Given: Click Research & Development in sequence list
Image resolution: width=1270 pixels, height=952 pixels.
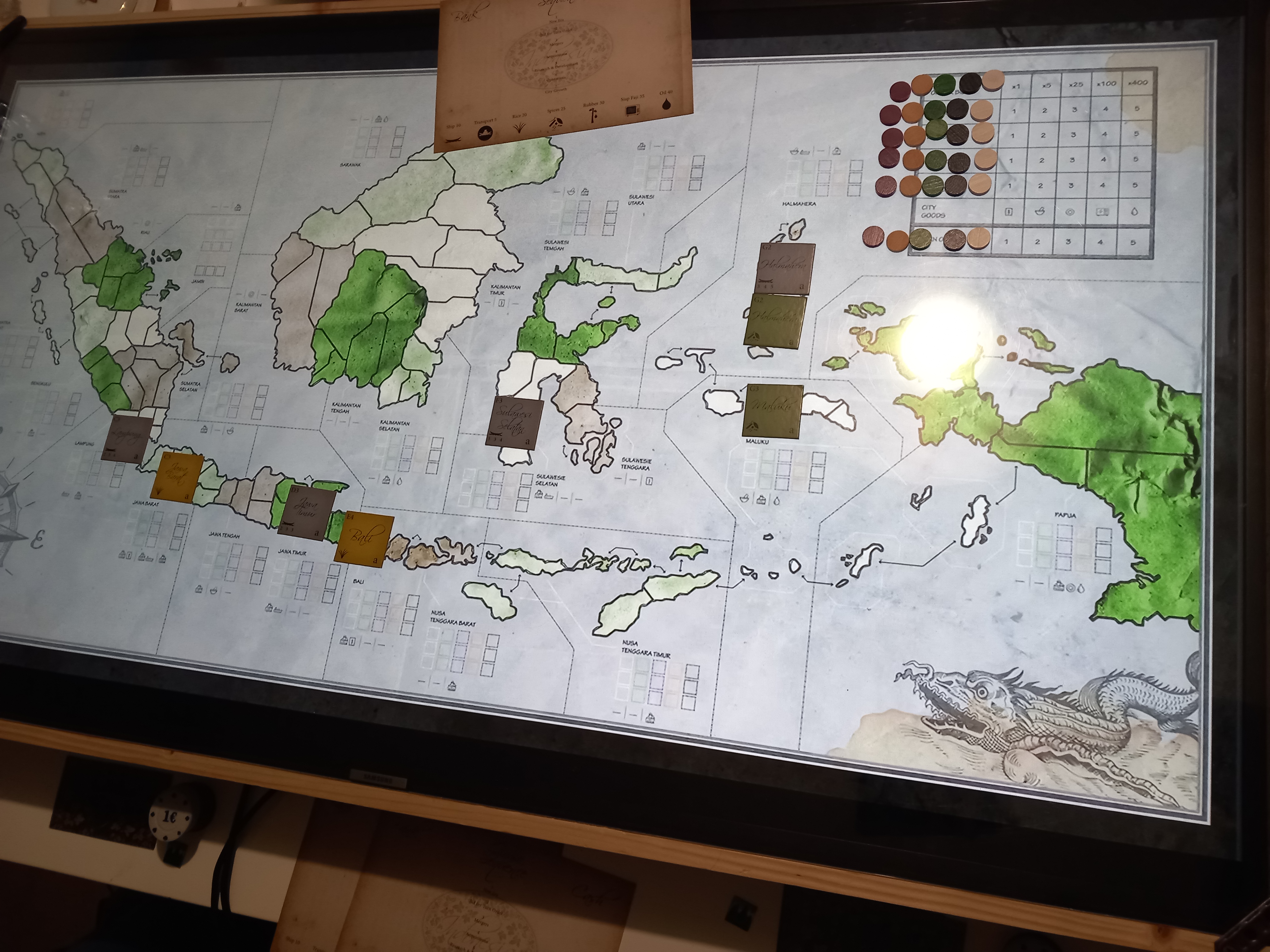Looking at the screenshot, I should tap(556, 67).
